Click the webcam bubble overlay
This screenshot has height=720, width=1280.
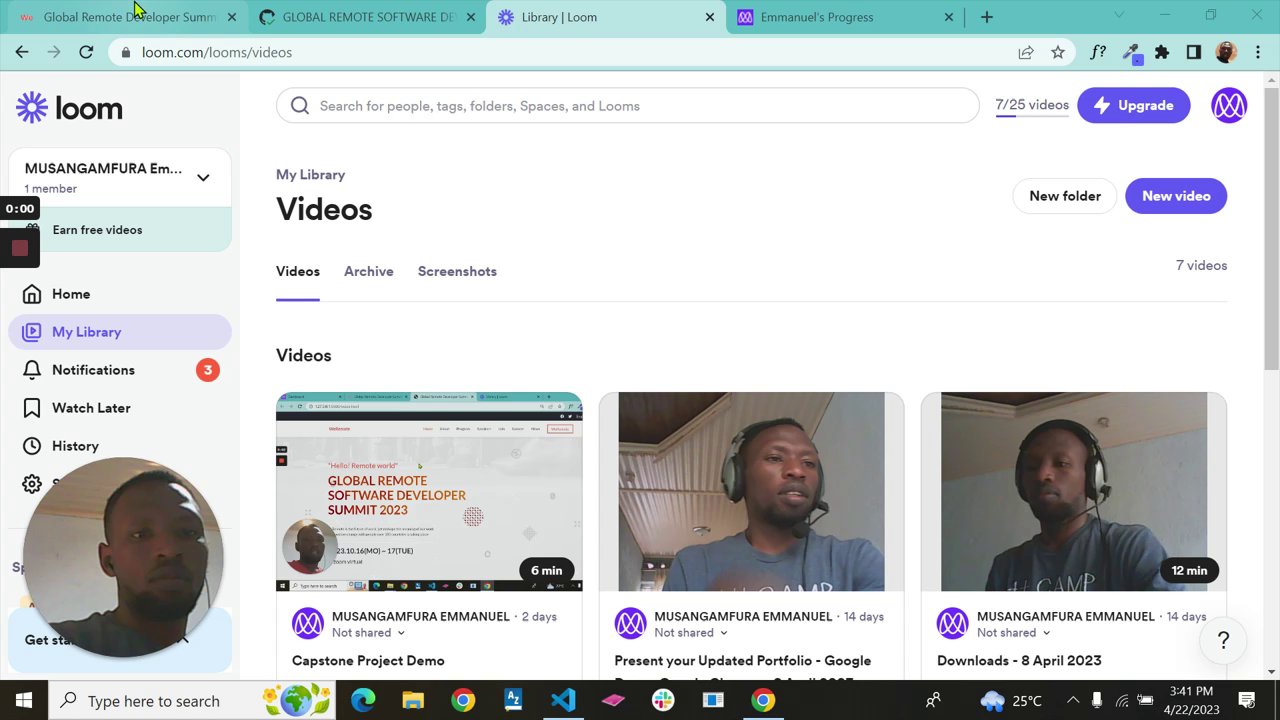point(122,557)
